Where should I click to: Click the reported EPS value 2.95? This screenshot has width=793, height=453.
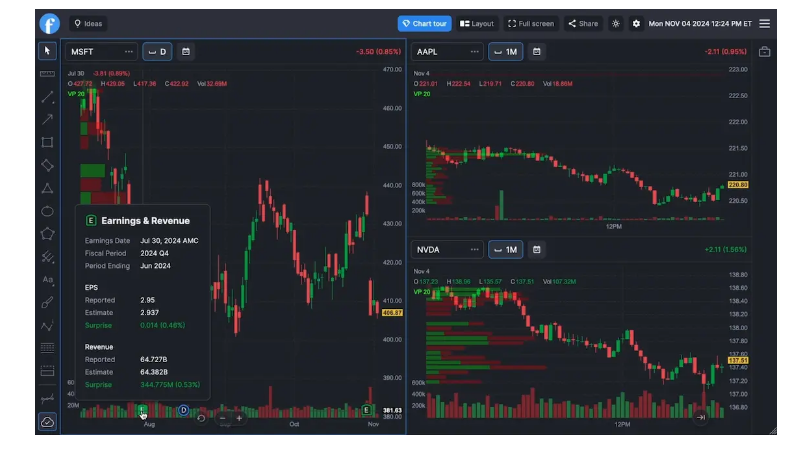(x=148, y=300)
